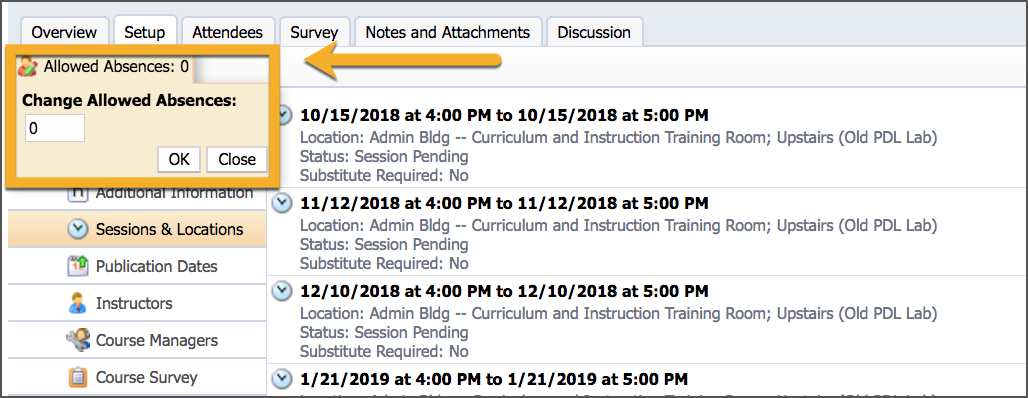Click the Sessions & Locations clock icon

pyautogui.click(x=78, y=229)
